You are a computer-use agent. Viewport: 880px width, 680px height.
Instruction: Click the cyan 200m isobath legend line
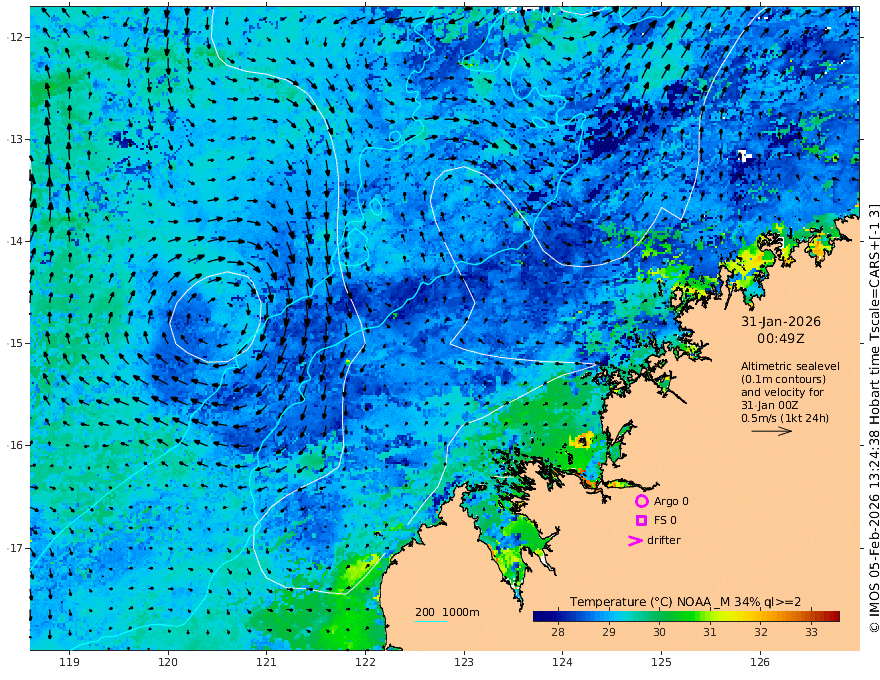point(431,621)
